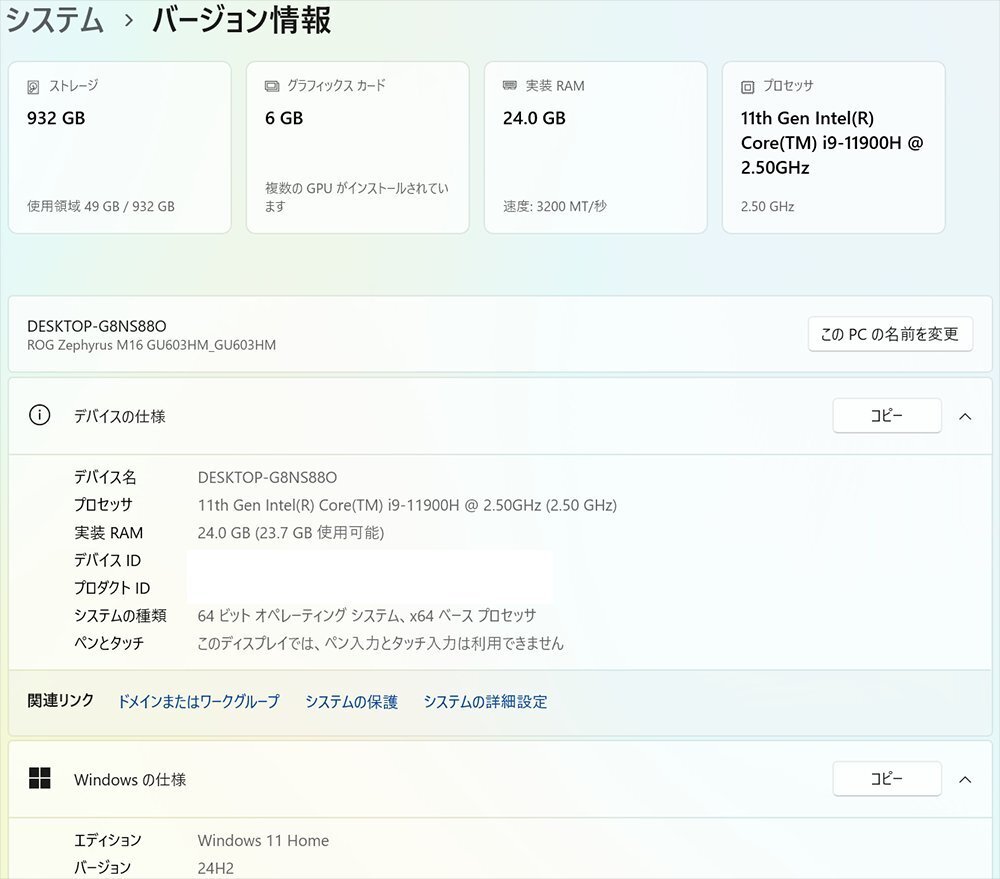
Task: Click the info icon beside デバイスの仕様
Action: [x=39, y=416]
